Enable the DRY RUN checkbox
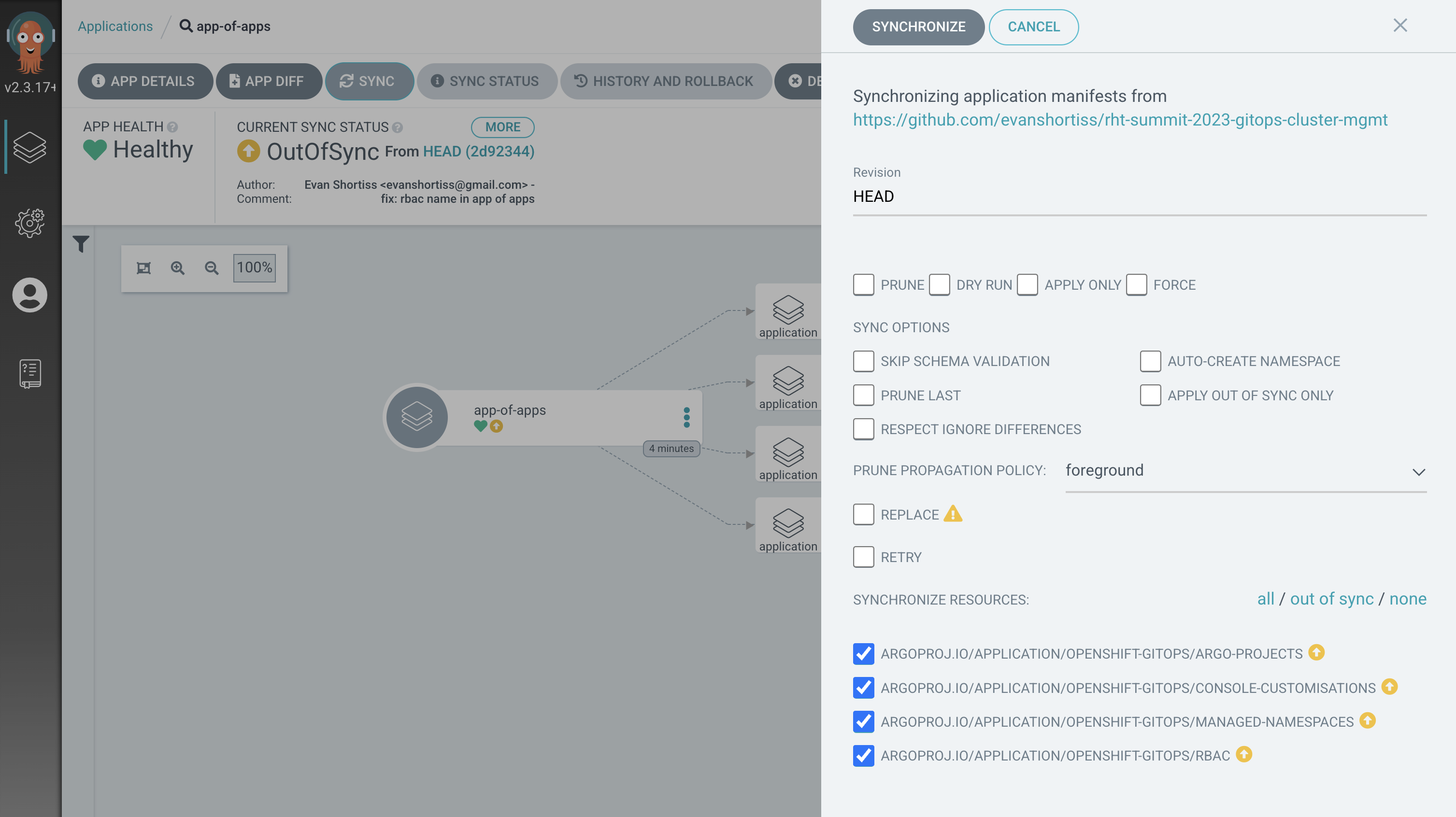The height and width of the screenshot is (817, 1456). click(938, 284)
